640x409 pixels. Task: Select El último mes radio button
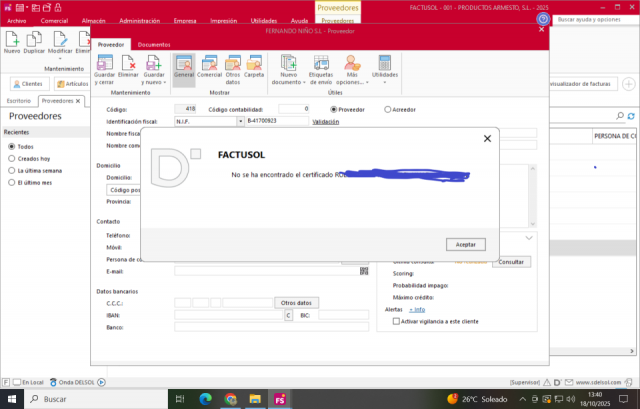click(11, 182)
